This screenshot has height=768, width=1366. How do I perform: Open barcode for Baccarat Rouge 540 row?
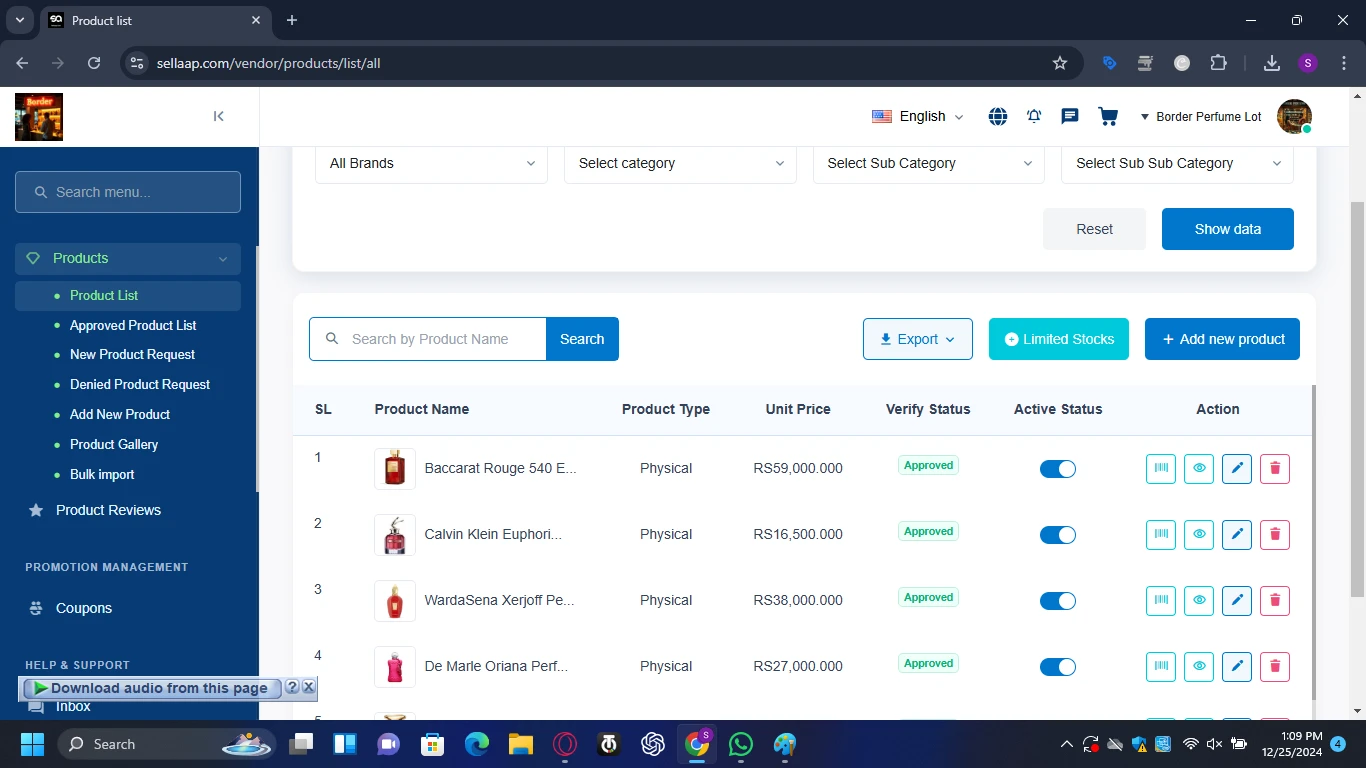1161,468
